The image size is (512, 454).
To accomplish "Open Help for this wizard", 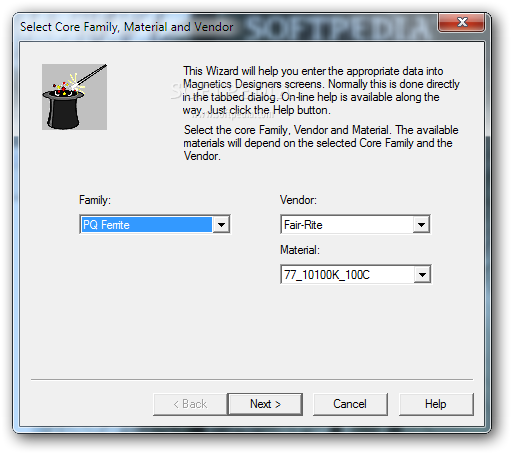I will (x=436, y=404).
